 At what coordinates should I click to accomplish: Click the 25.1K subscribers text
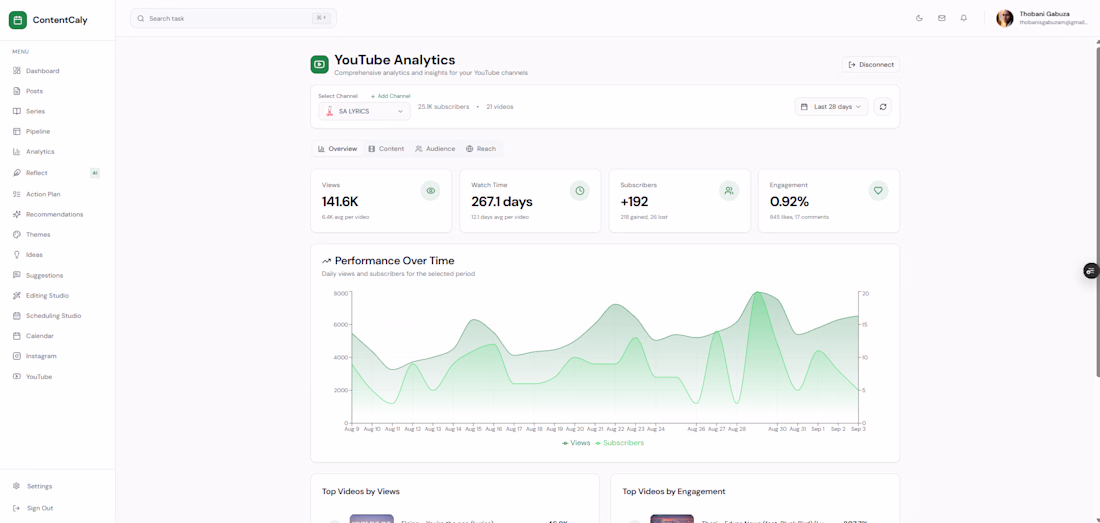(x=443, y=107)
